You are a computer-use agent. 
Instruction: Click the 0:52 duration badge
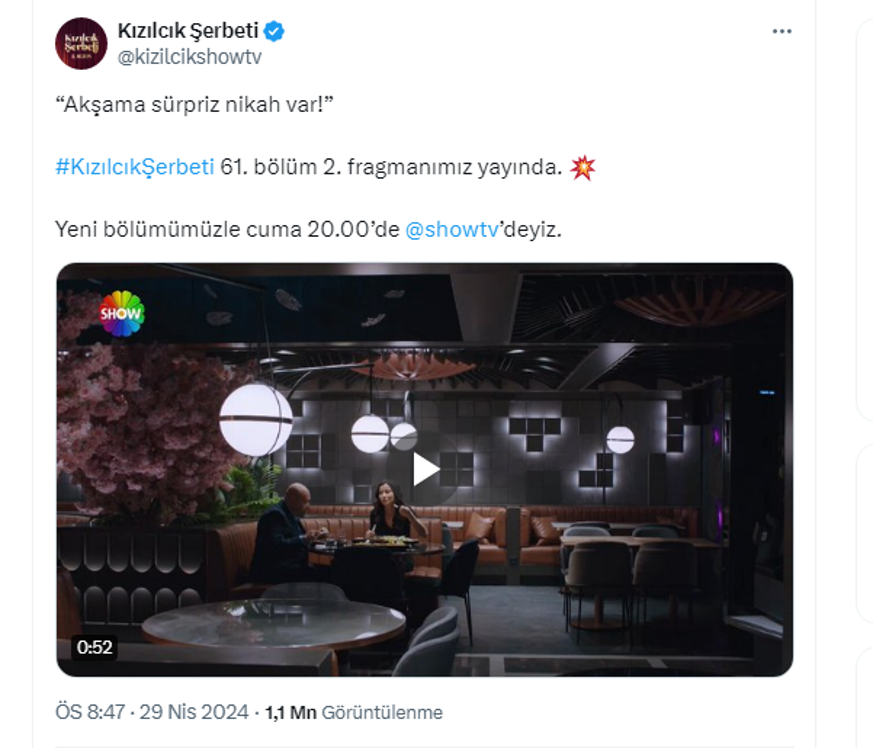point(94,647)
